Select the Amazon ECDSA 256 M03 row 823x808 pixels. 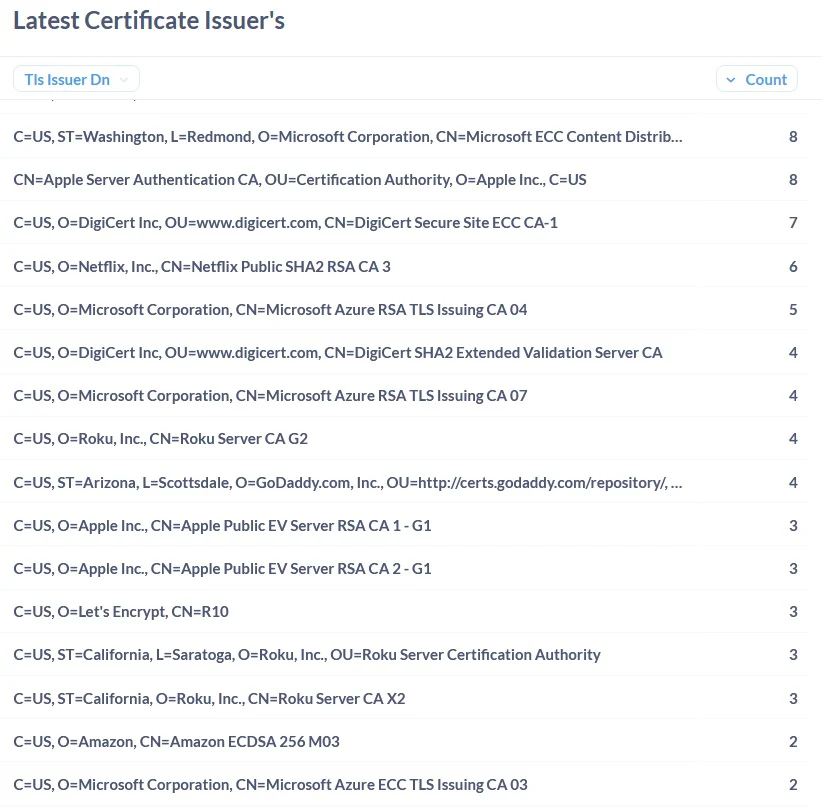[x=404, y=741]
